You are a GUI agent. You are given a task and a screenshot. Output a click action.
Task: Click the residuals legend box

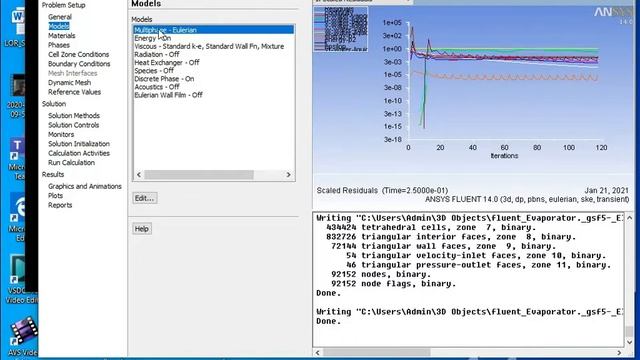341,29
